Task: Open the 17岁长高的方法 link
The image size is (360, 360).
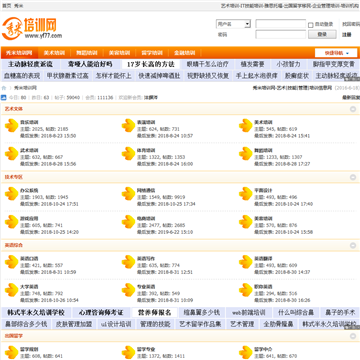Action: [151, 64]
